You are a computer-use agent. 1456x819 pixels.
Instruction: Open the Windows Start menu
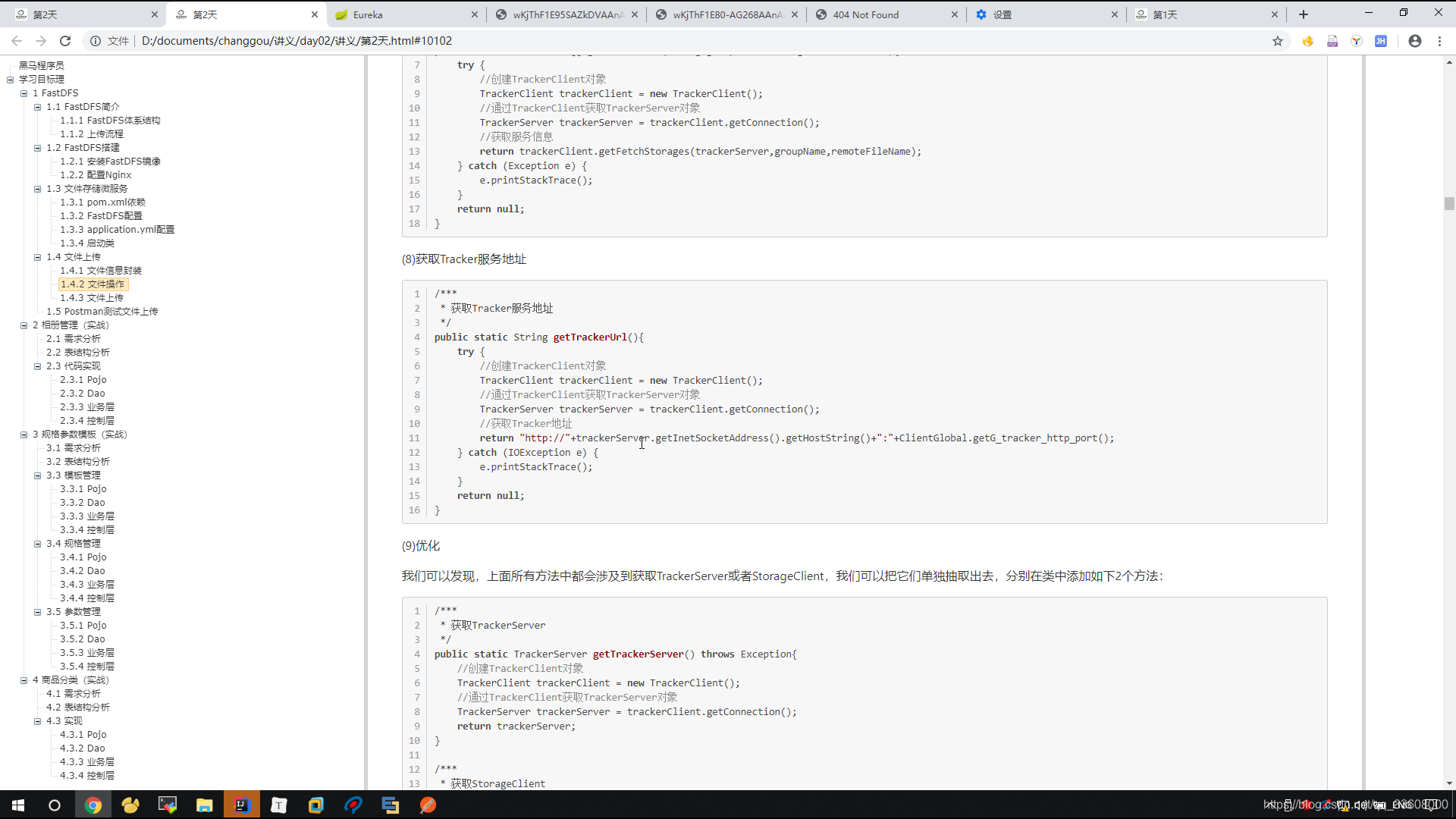point(18,805)
